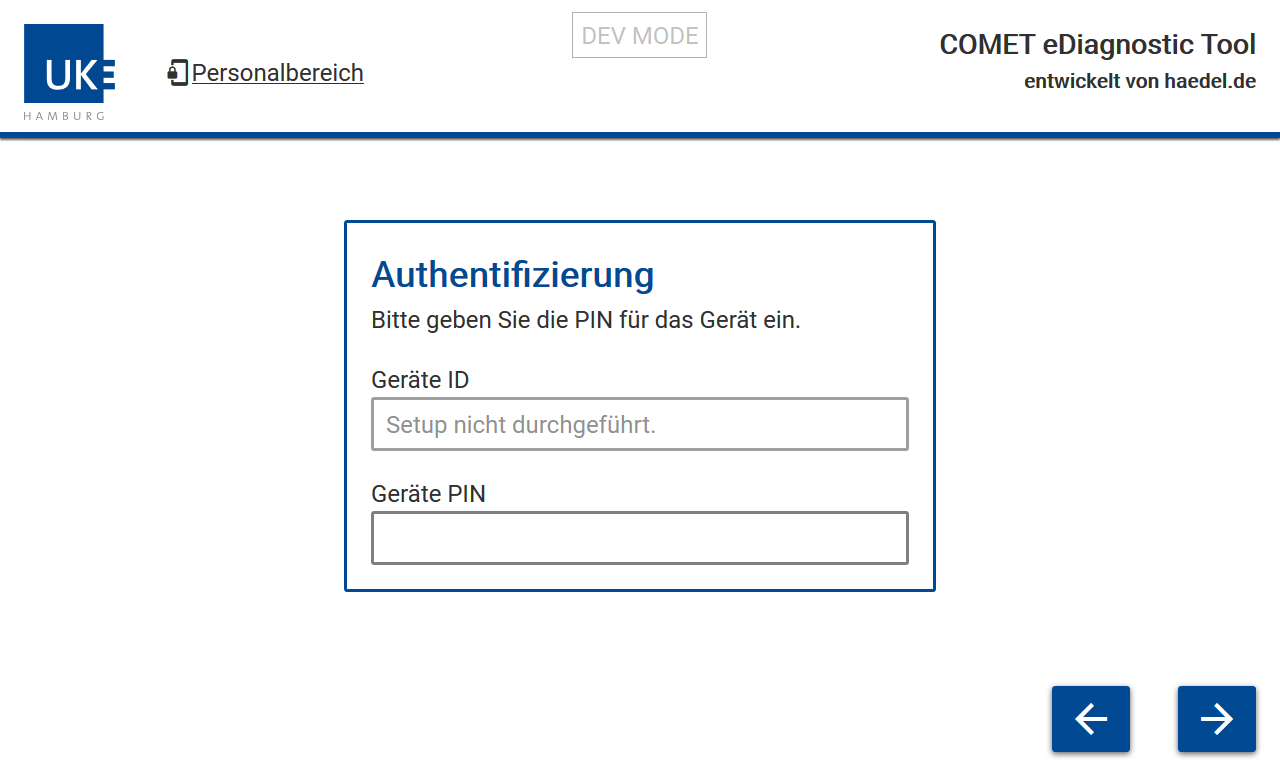Click the 'entwickelt von haedel.de' credit
This screenshot has height=776, width=1280.
pyautogui.click(x=1139, y=82)
